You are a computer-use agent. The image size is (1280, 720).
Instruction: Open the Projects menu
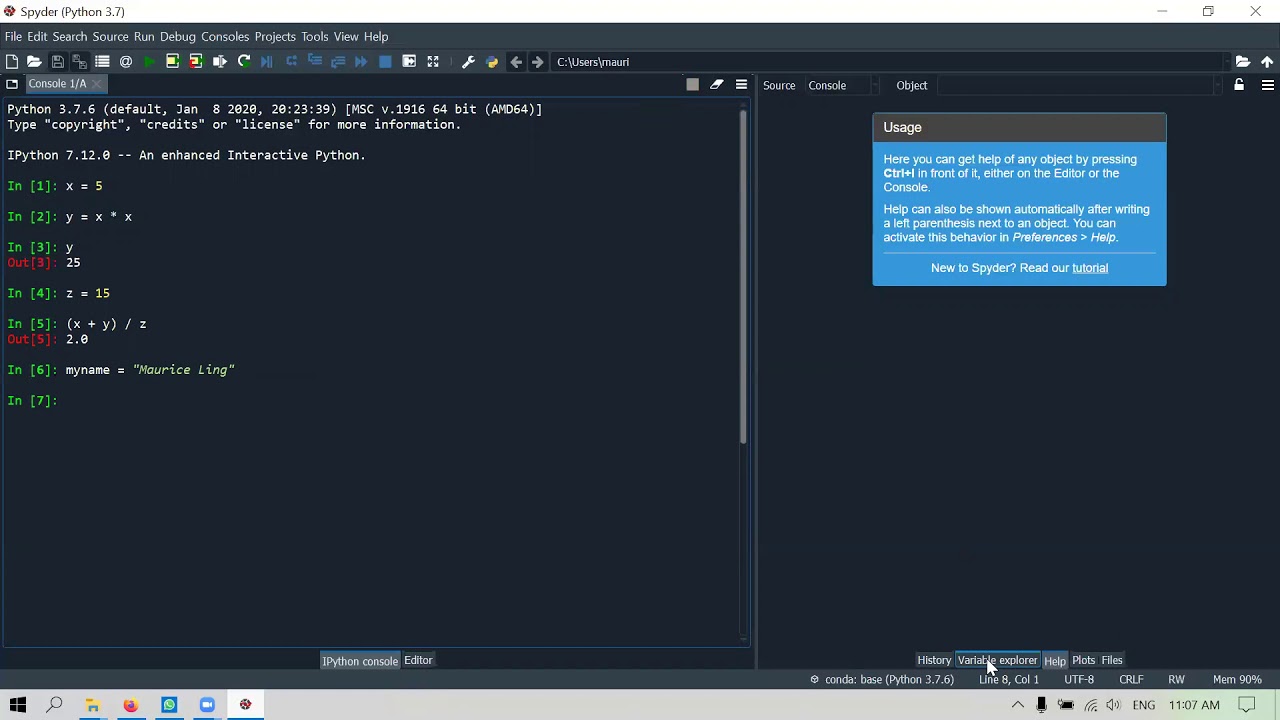tap(275, 37)
